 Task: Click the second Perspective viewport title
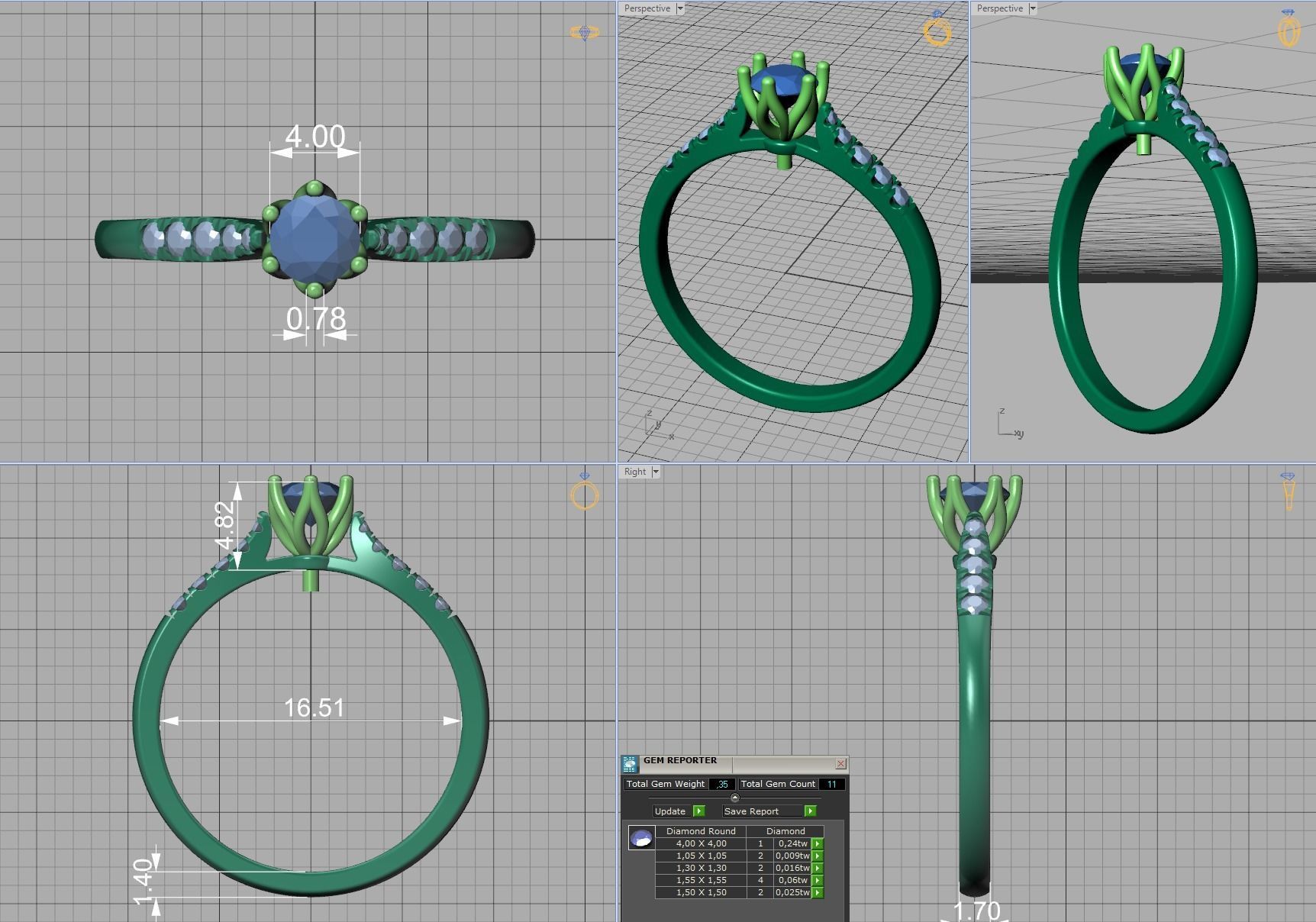click(999, 8)
